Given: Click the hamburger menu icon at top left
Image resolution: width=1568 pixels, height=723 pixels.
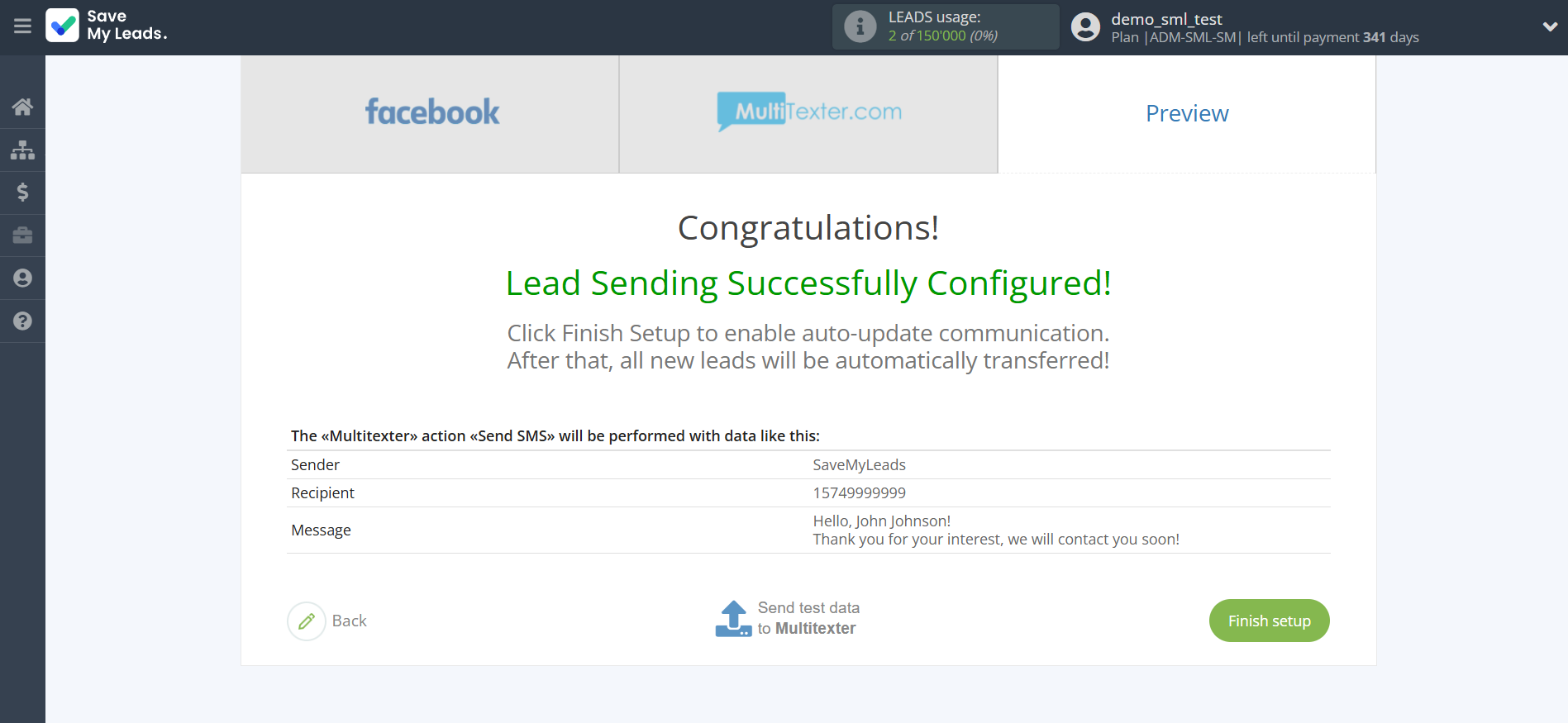Looking at the screenshot, I should [22, 26].
